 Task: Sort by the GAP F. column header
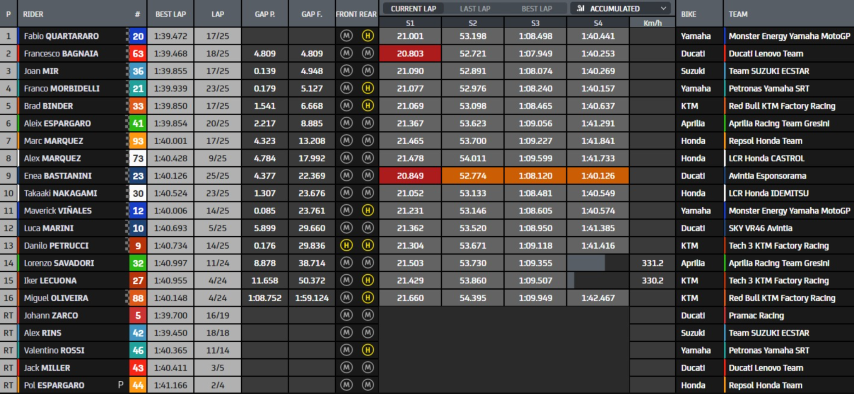point(312,14)
